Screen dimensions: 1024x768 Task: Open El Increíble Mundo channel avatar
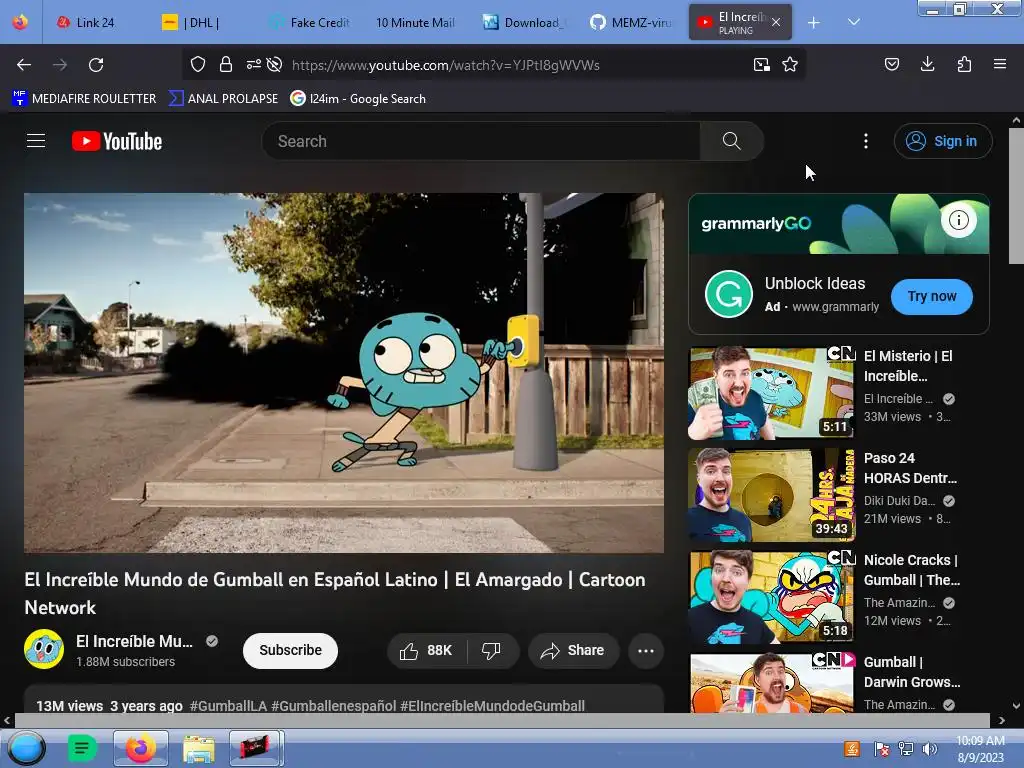point(44,650)
